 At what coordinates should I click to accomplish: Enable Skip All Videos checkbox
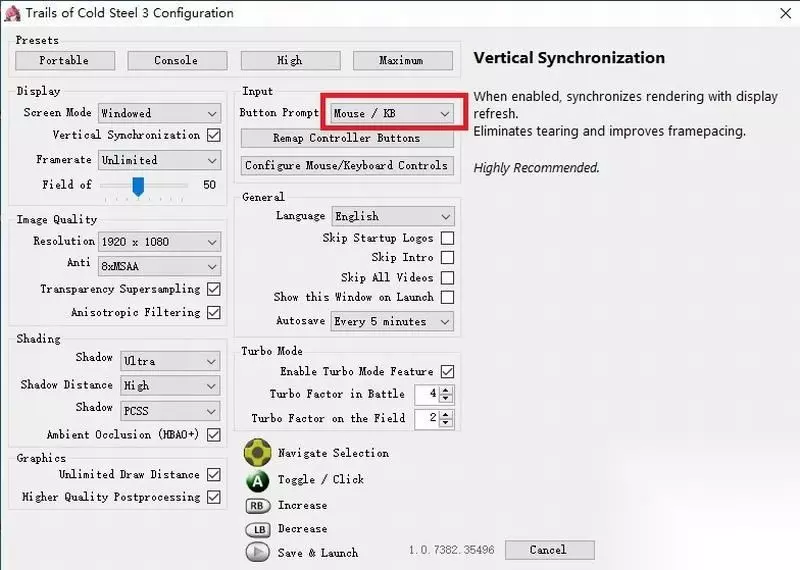click(447, 278)
